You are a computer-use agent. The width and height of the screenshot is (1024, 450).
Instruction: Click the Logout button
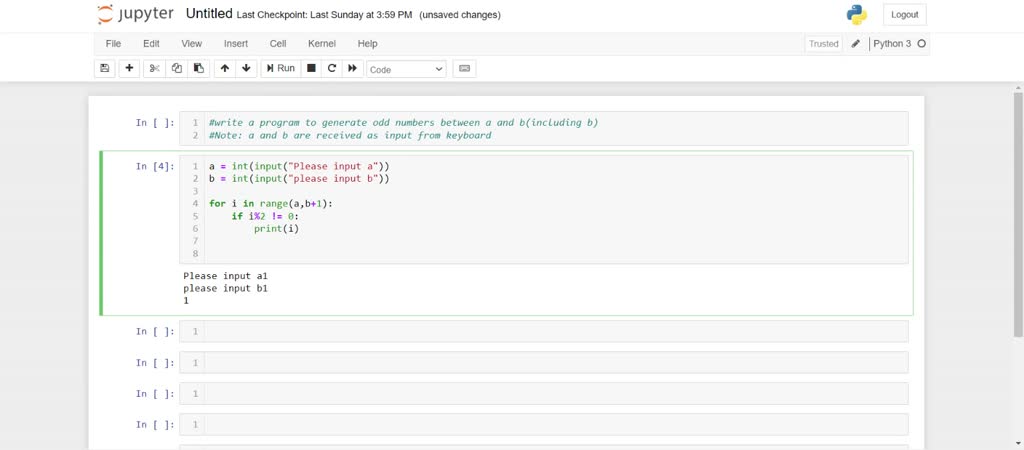coord(904,15)
